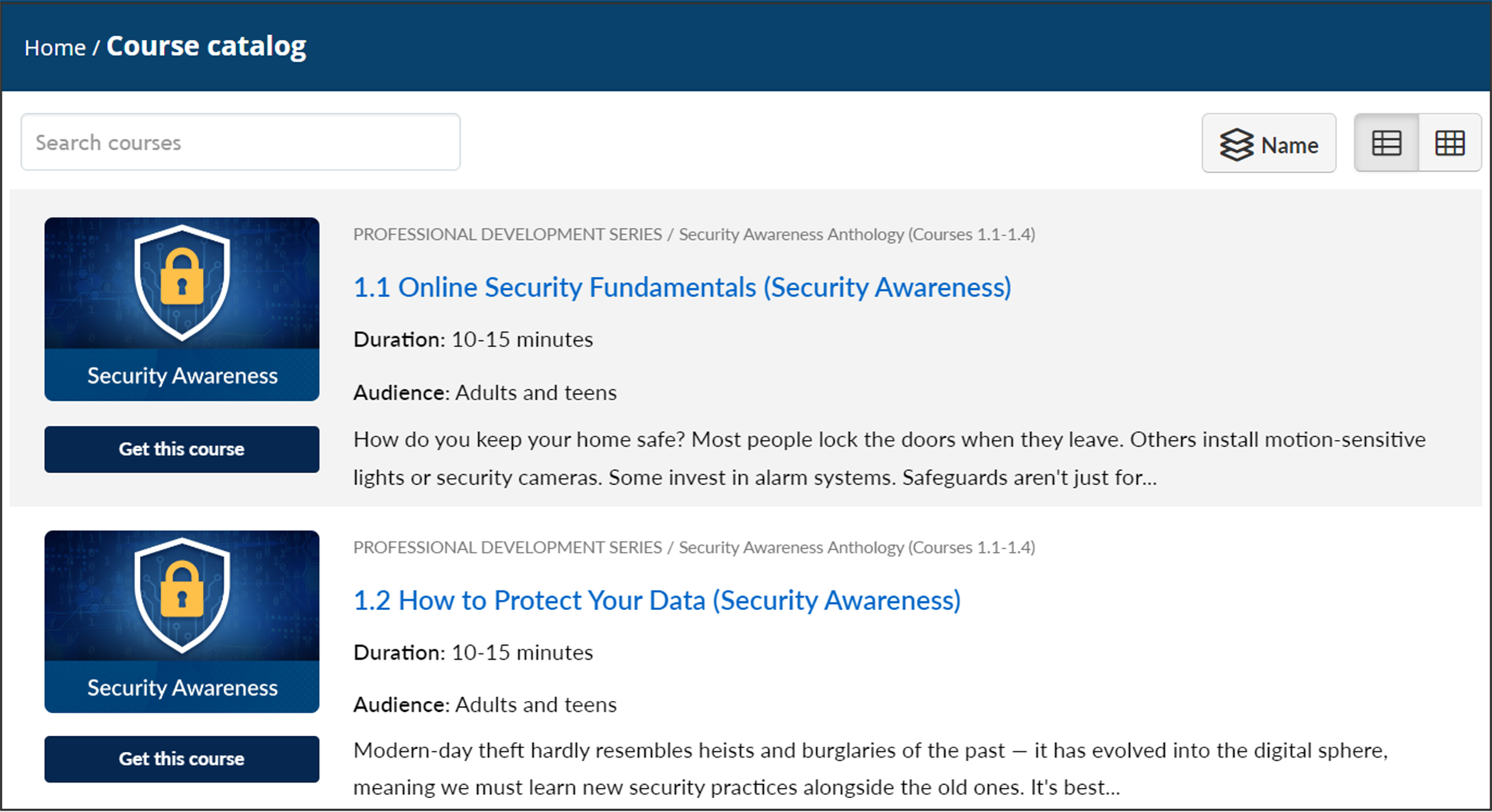
Task: Open Security Awareness Anthology link above course 1.2
Action: click(x=856, y=548)
